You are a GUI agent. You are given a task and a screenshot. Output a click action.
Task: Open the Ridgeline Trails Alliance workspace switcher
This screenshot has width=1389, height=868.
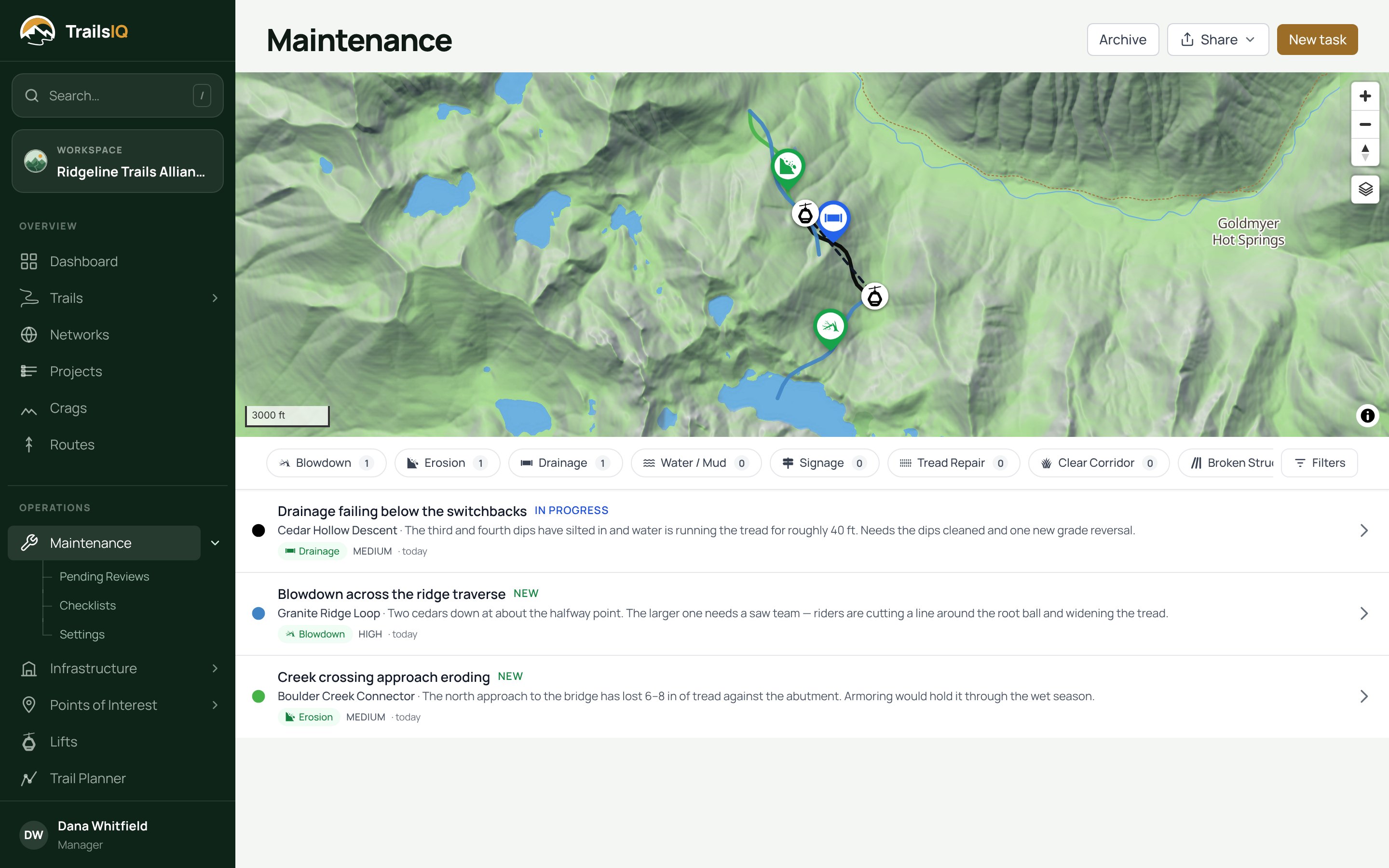point(118,161)
